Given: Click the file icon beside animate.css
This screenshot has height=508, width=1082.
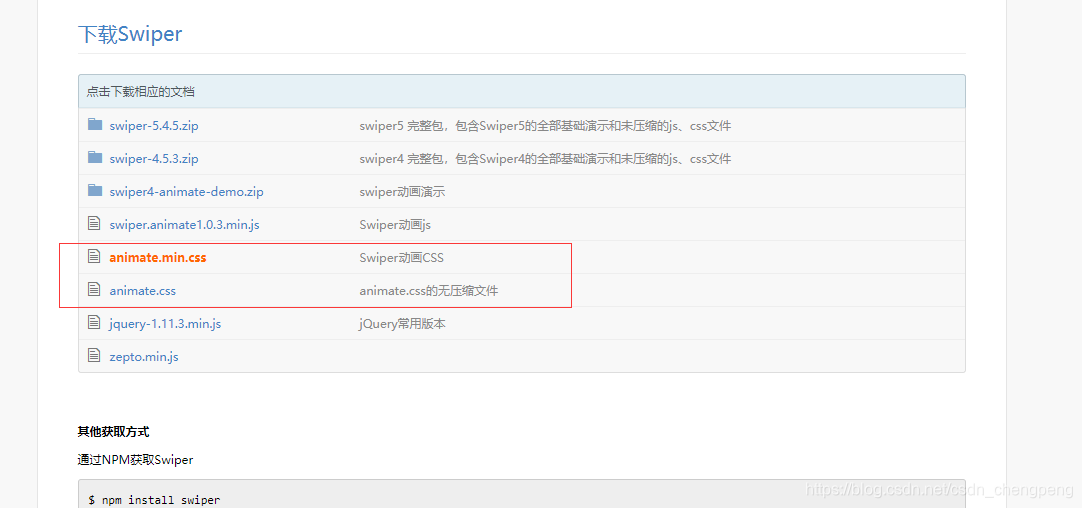Looking at the screenshot, I should (x=95, y=291).
